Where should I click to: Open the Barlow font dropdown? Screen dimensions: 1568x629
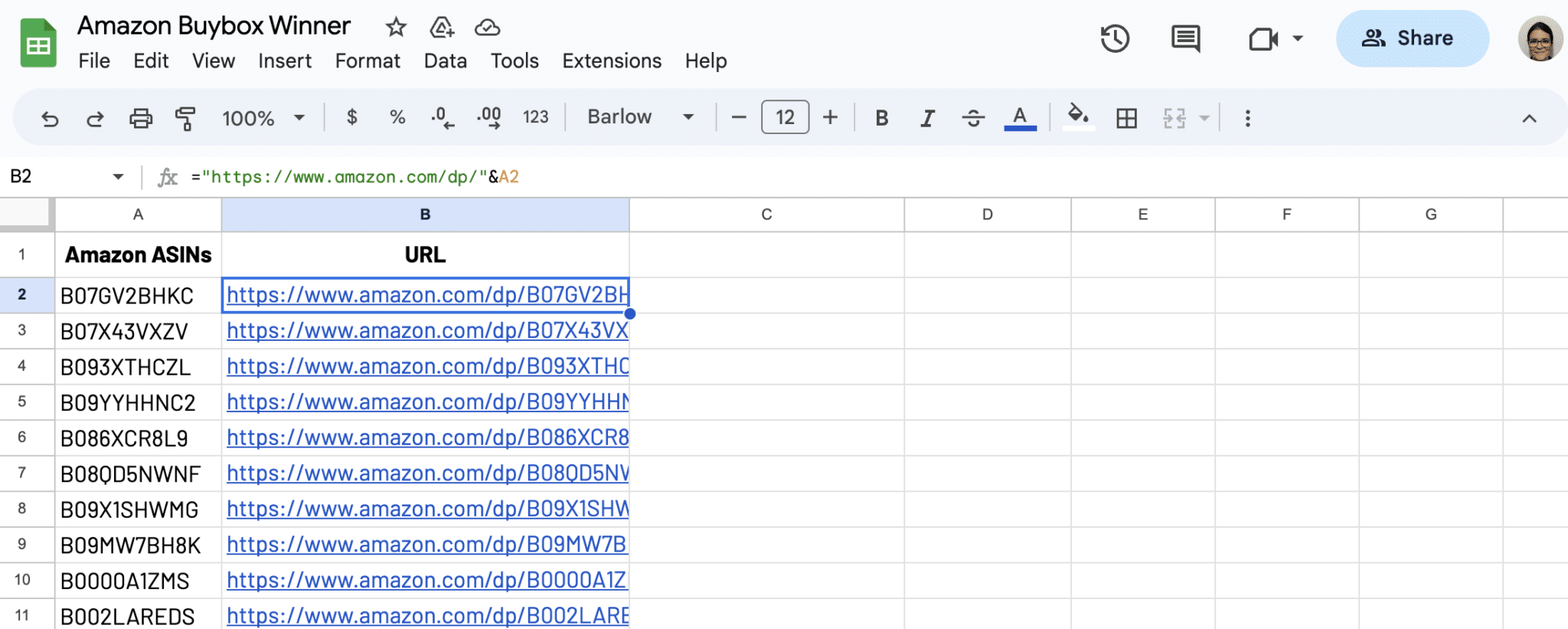pos(640,117)
